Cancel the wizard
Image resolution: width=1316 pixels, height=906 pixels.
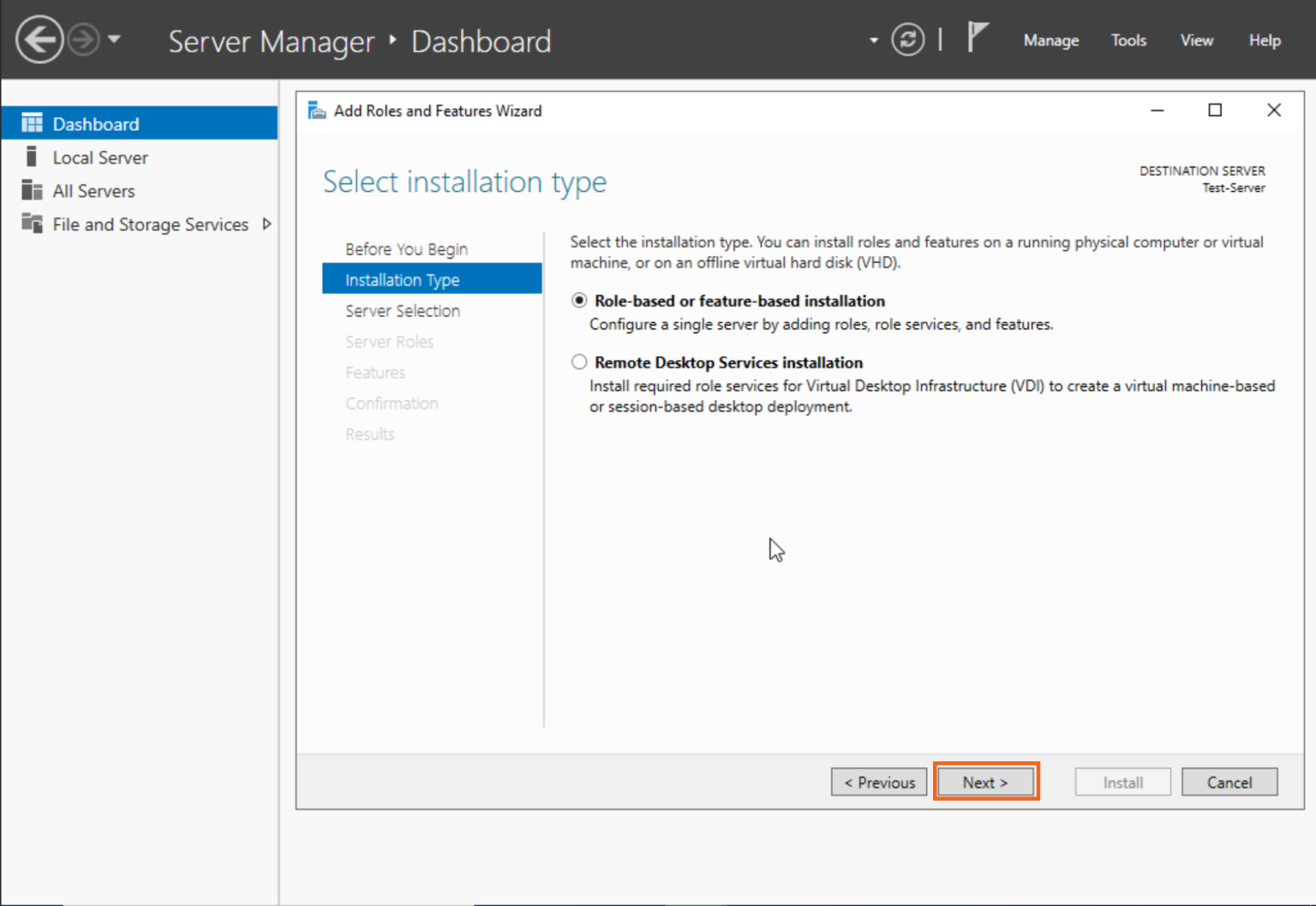point(1229,782)
